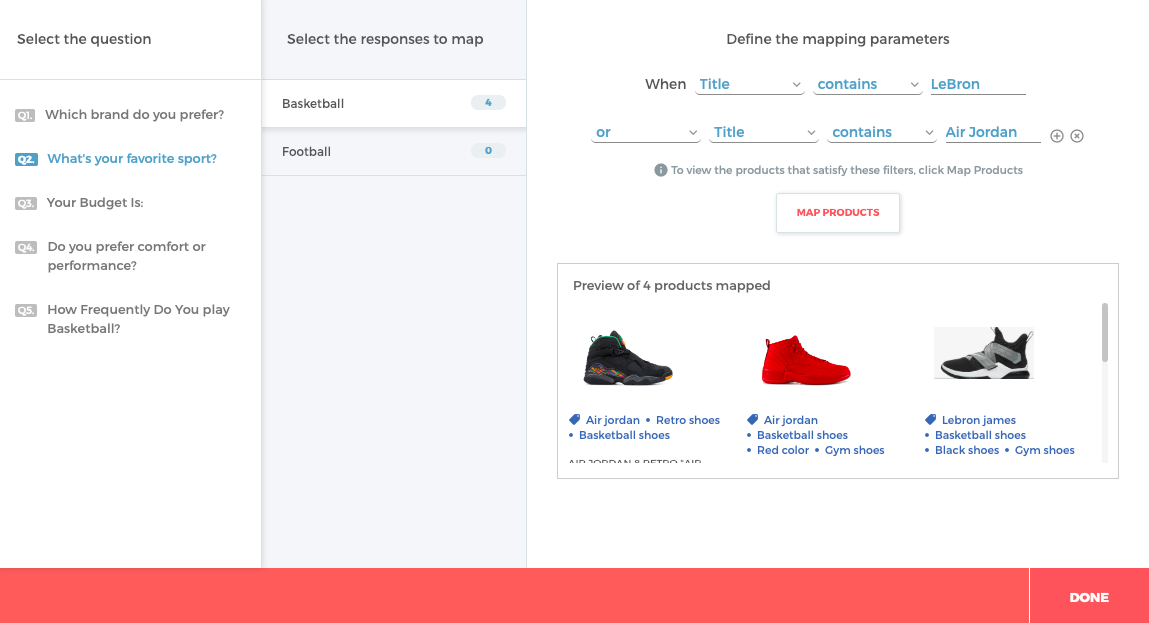Click the 'Red color' tag
The image size is (1149, 623).
[783, 450]
